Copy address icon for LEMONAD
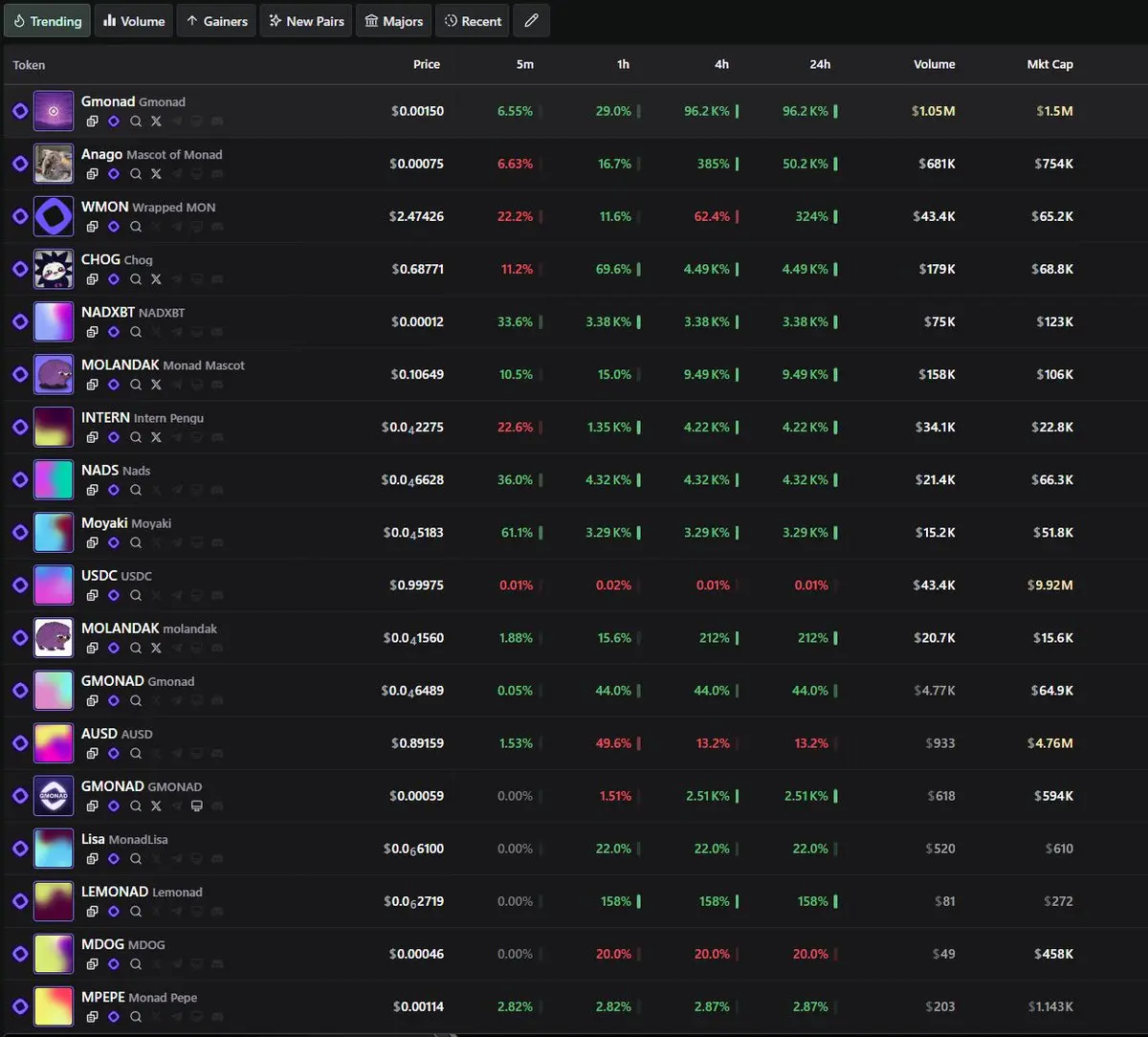Image resolution: width=1148 pixels, height=1037 pixels. tap(92, 911)
